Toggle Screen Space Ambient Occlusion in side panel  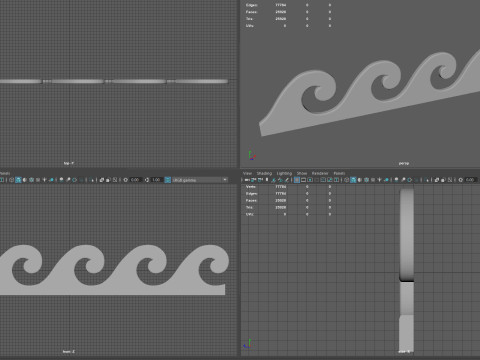[x=396, y=180]
